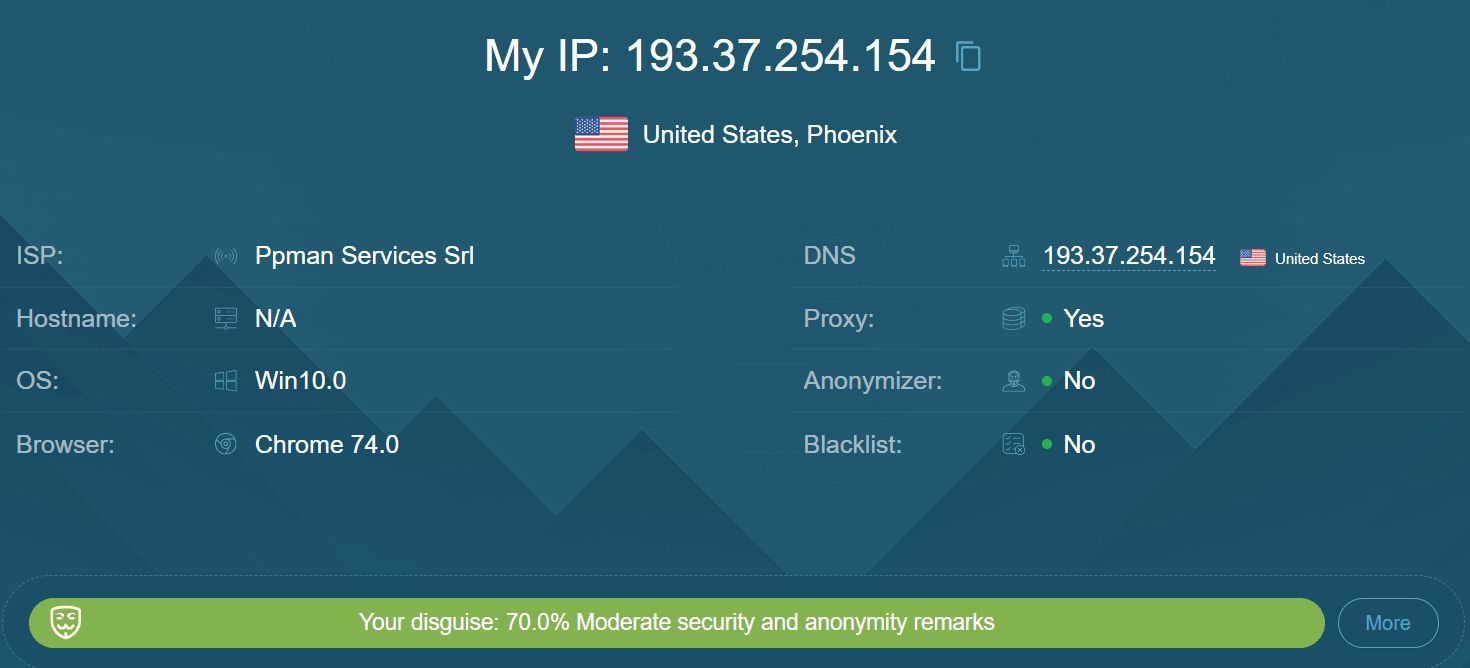1470x668 pixels.
Task: Click the United States flag below the IP
Action: tap(601, 134)
